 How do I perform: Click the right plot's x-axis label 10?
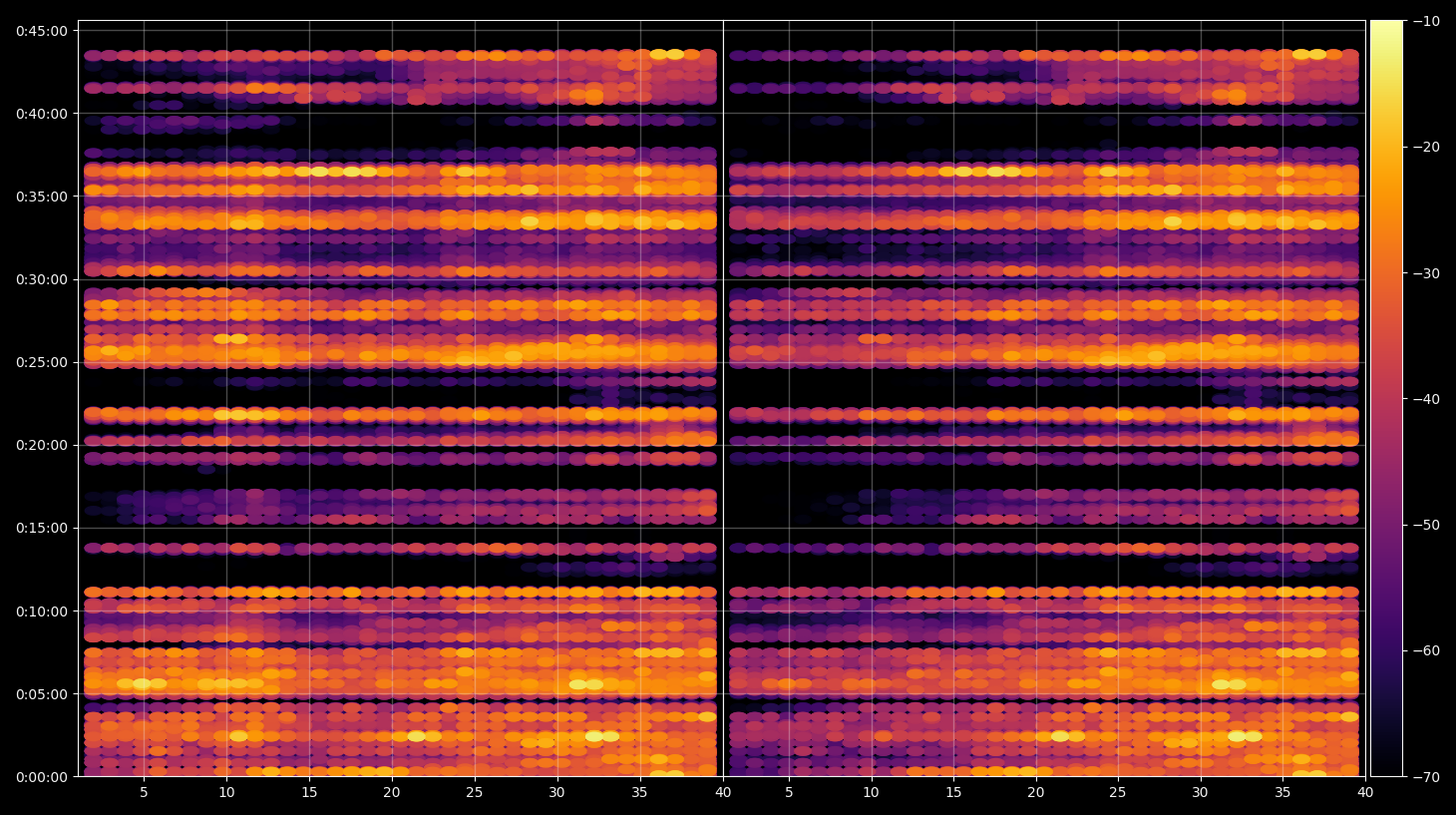click(x=871, y=793)
